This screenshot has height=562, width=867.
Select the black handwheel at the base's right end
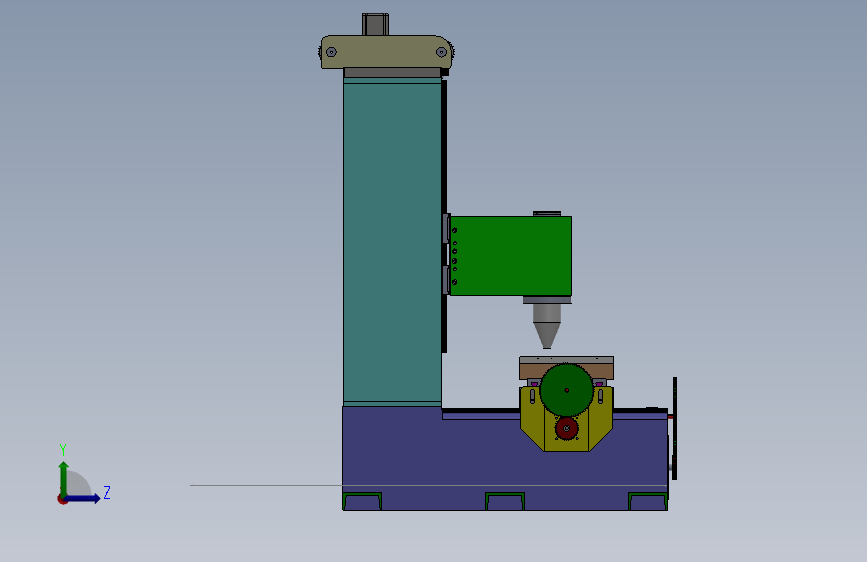point(675,429)
